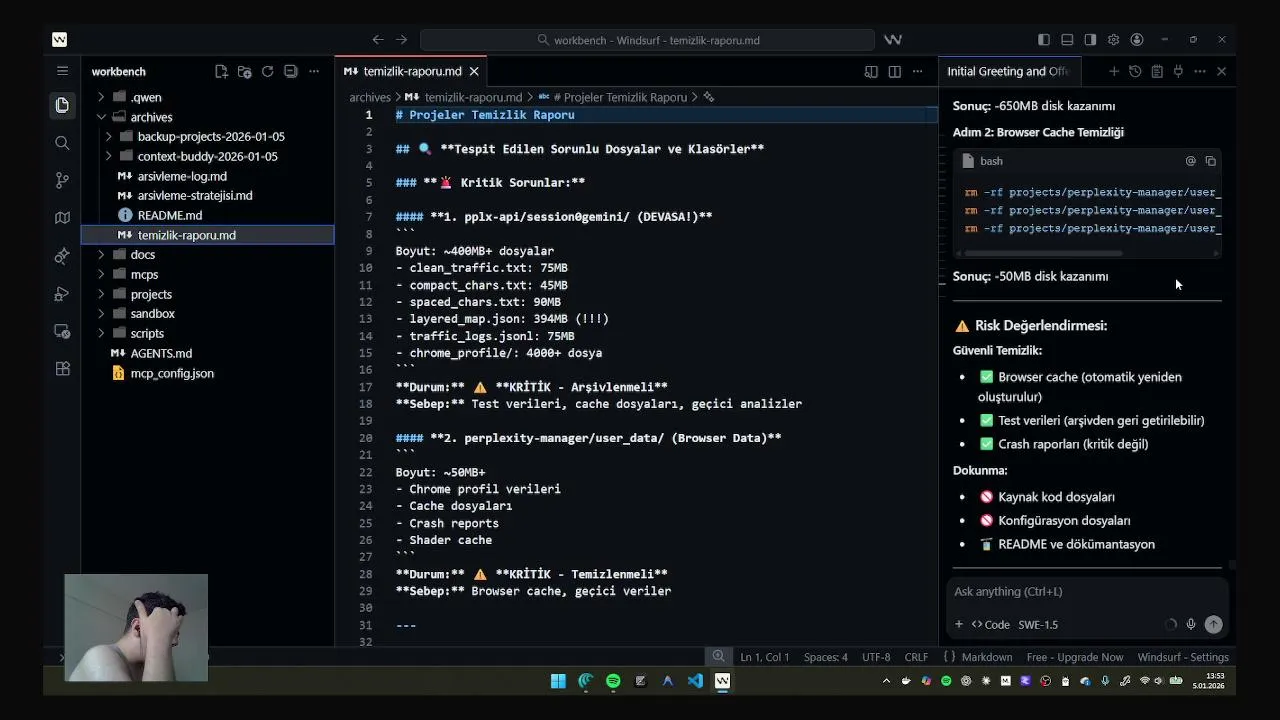Start a new Cascade conversation

1113,71
